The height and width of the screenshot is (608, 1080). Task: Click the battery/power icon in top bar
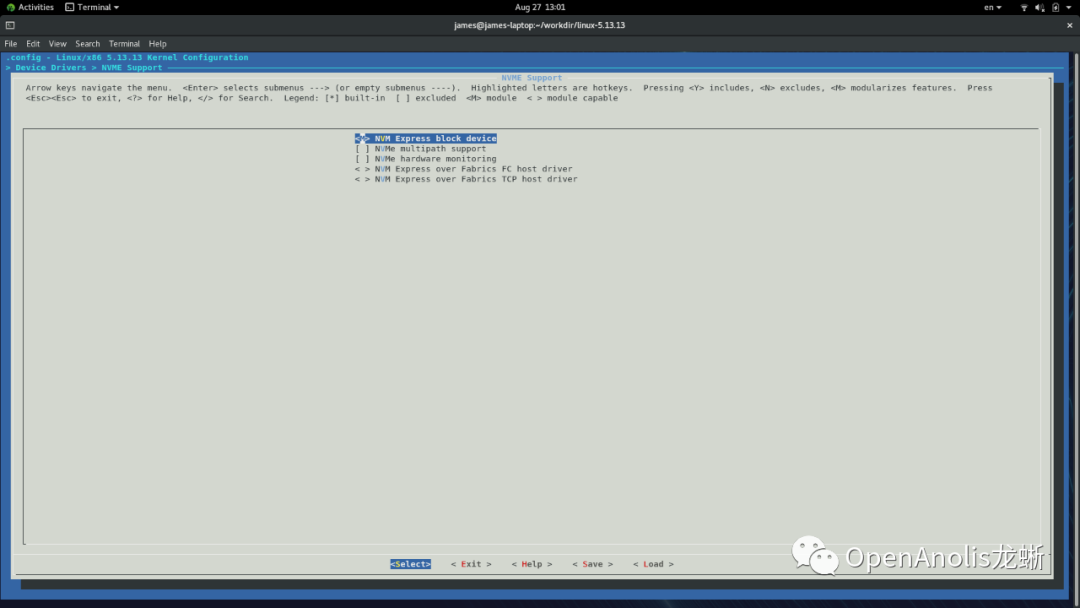pyautogui.click(x=1055, y=8)
